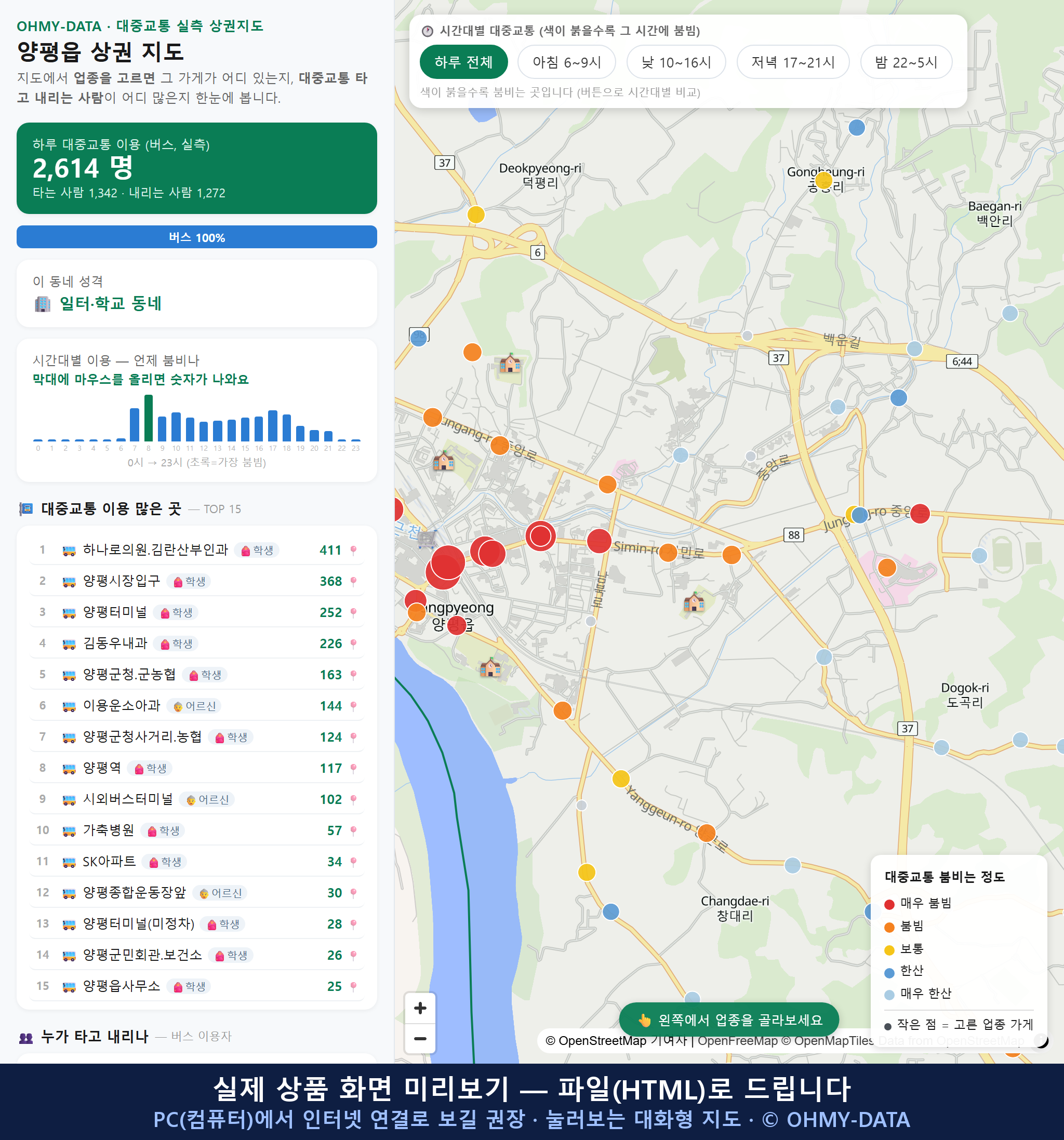Click the school icon east of Simin-ro

click(694, 601)
